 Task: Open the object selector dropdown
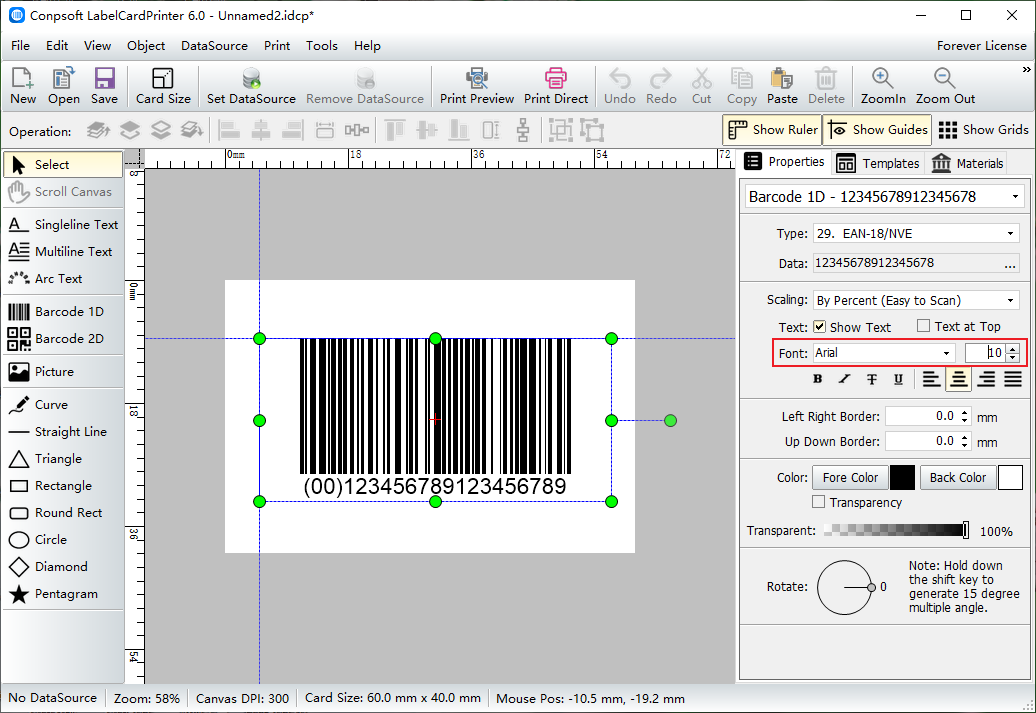point(1015,197)
